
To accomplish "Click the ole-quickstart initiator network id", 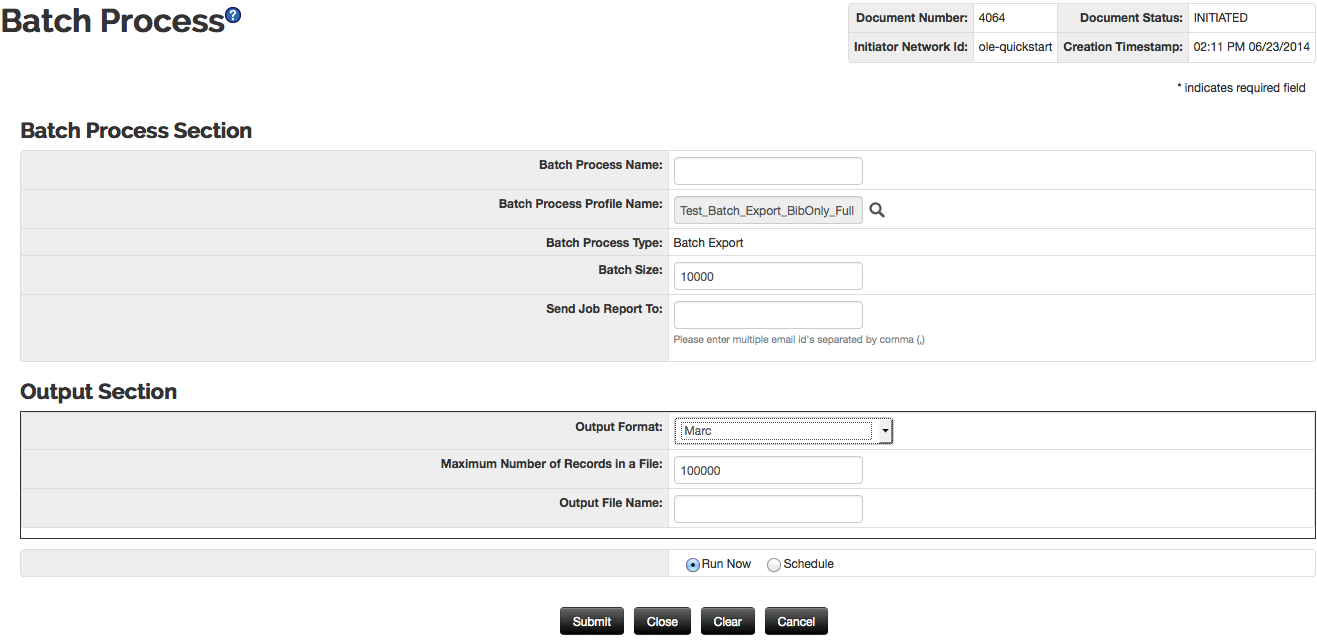I will 1015,47.
